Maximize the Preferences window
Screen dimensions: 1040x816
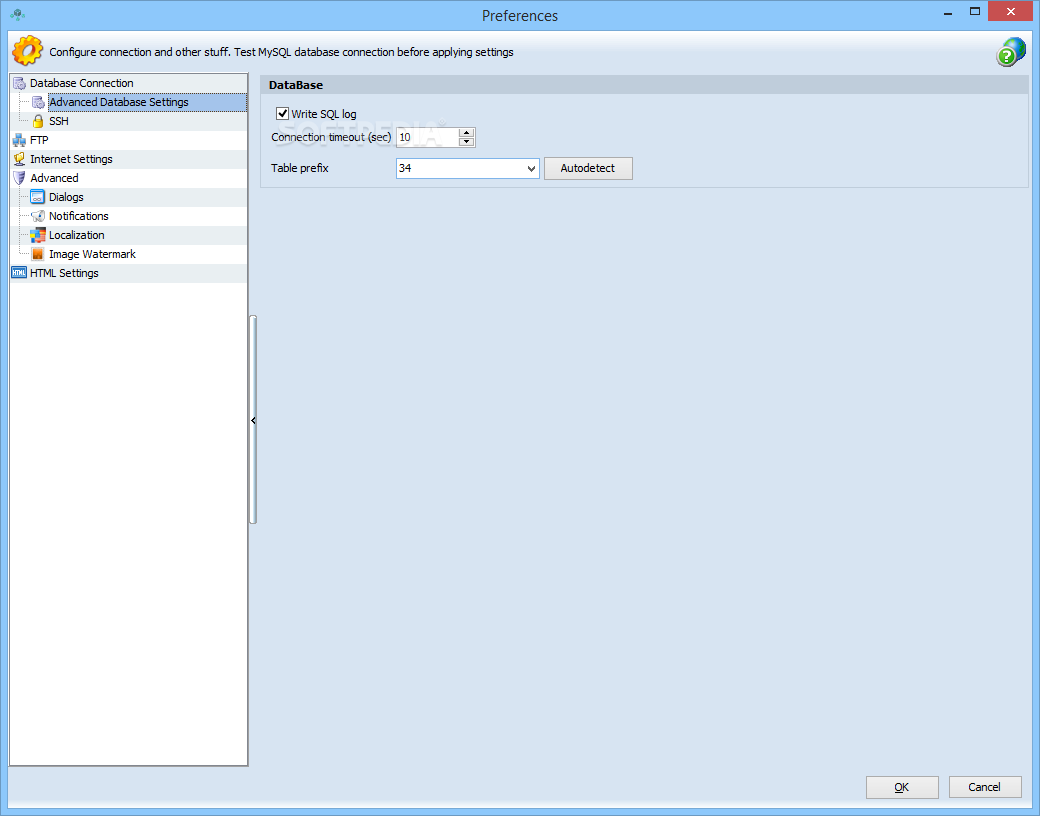click(975, 11)
